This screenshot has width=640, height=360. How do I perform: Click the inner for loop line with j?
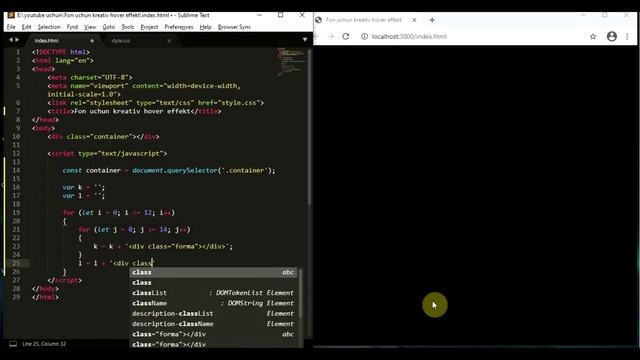134,229
